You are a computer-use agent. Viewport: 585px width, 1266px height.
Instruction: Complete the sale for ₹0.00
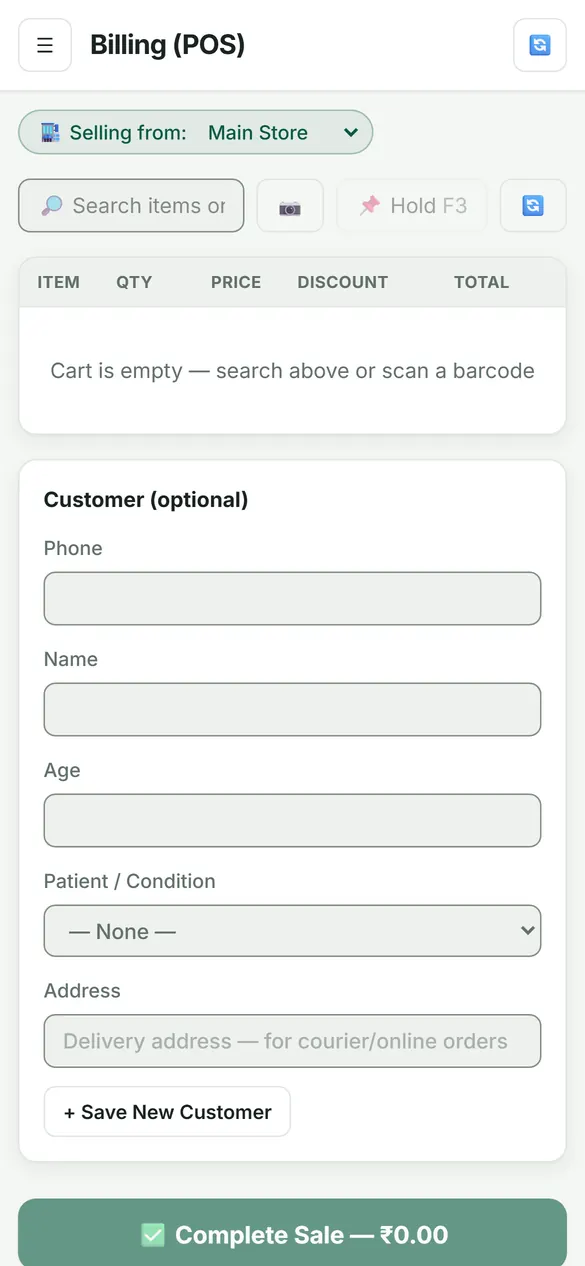[292, 1235]
